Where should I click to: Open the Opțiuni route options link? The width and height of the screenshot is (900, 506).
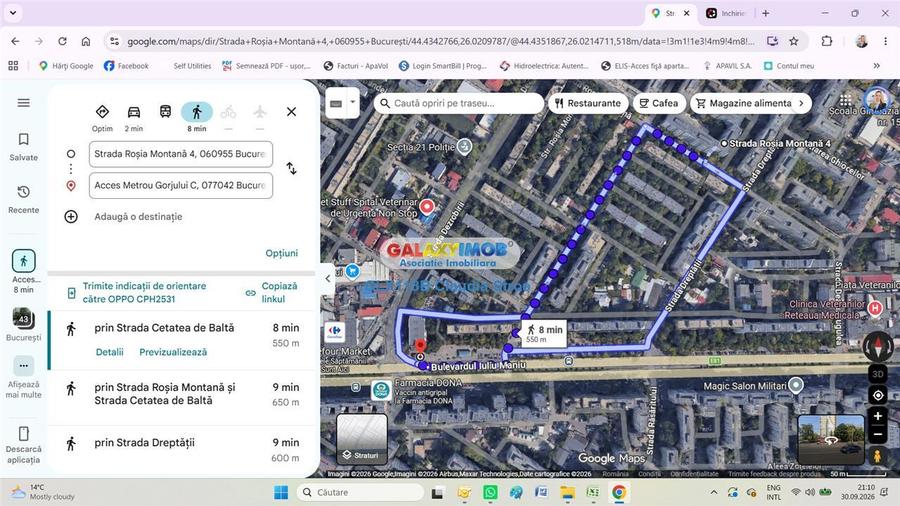pos(281,253)
